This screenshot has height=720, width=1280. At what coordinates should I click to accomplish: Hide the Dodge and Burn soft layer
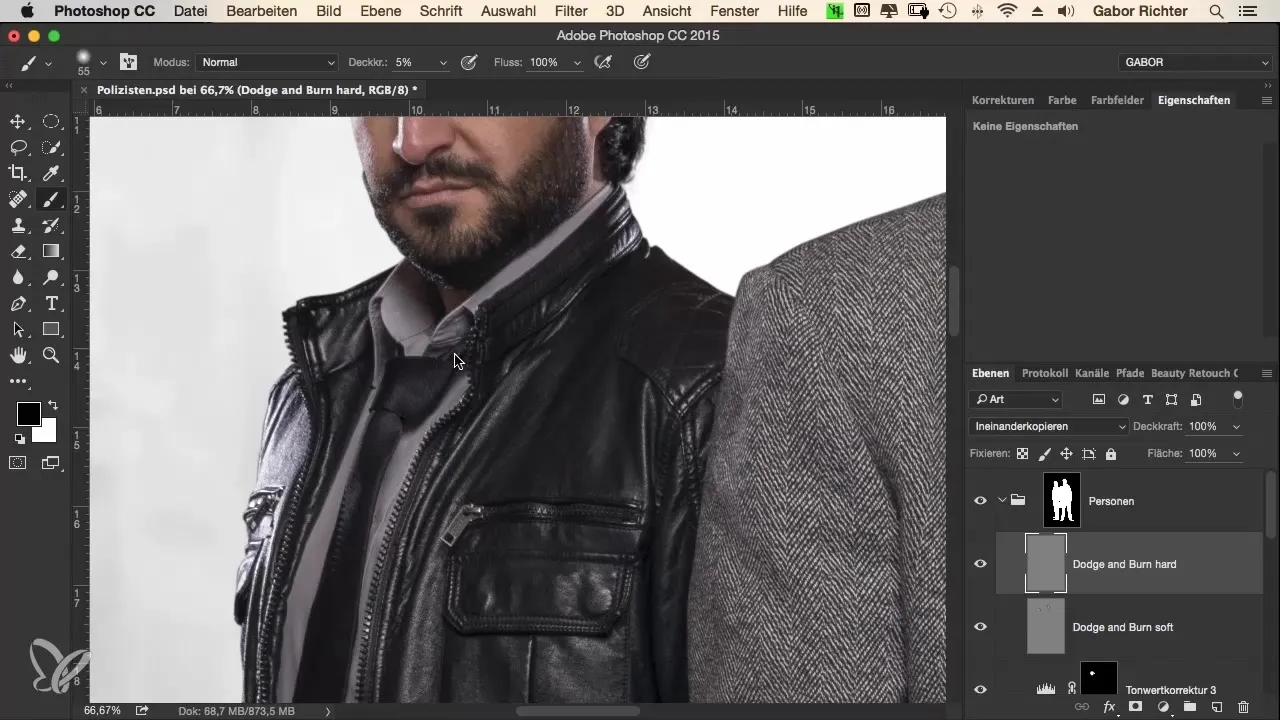(x=980, y=627)
